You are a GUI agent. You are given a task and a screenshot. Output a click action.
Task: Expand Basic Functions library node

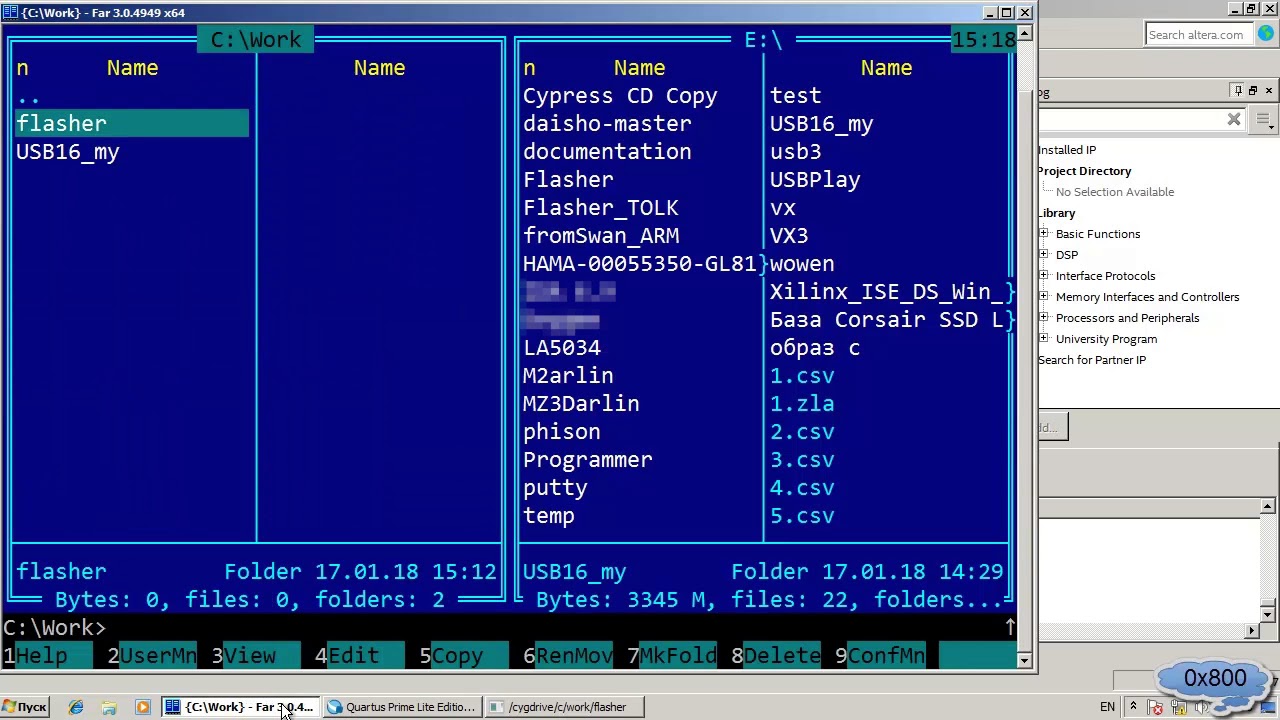tap(1044, 234)
